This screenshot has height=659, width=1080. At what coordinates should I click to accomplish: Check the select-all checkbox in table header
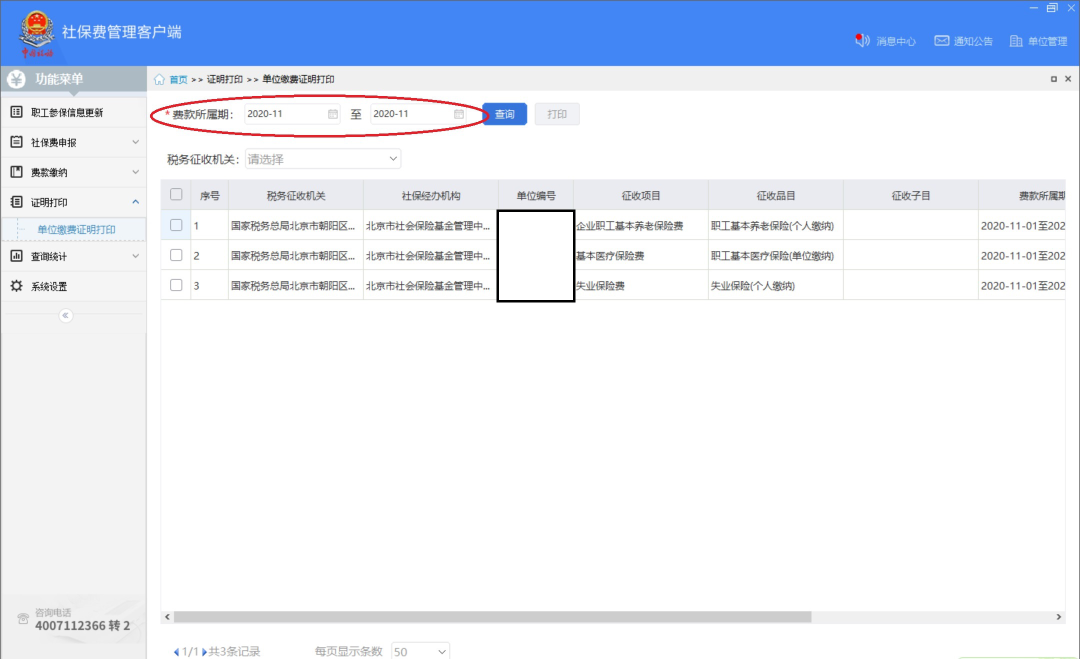click(x=176, y=195)
